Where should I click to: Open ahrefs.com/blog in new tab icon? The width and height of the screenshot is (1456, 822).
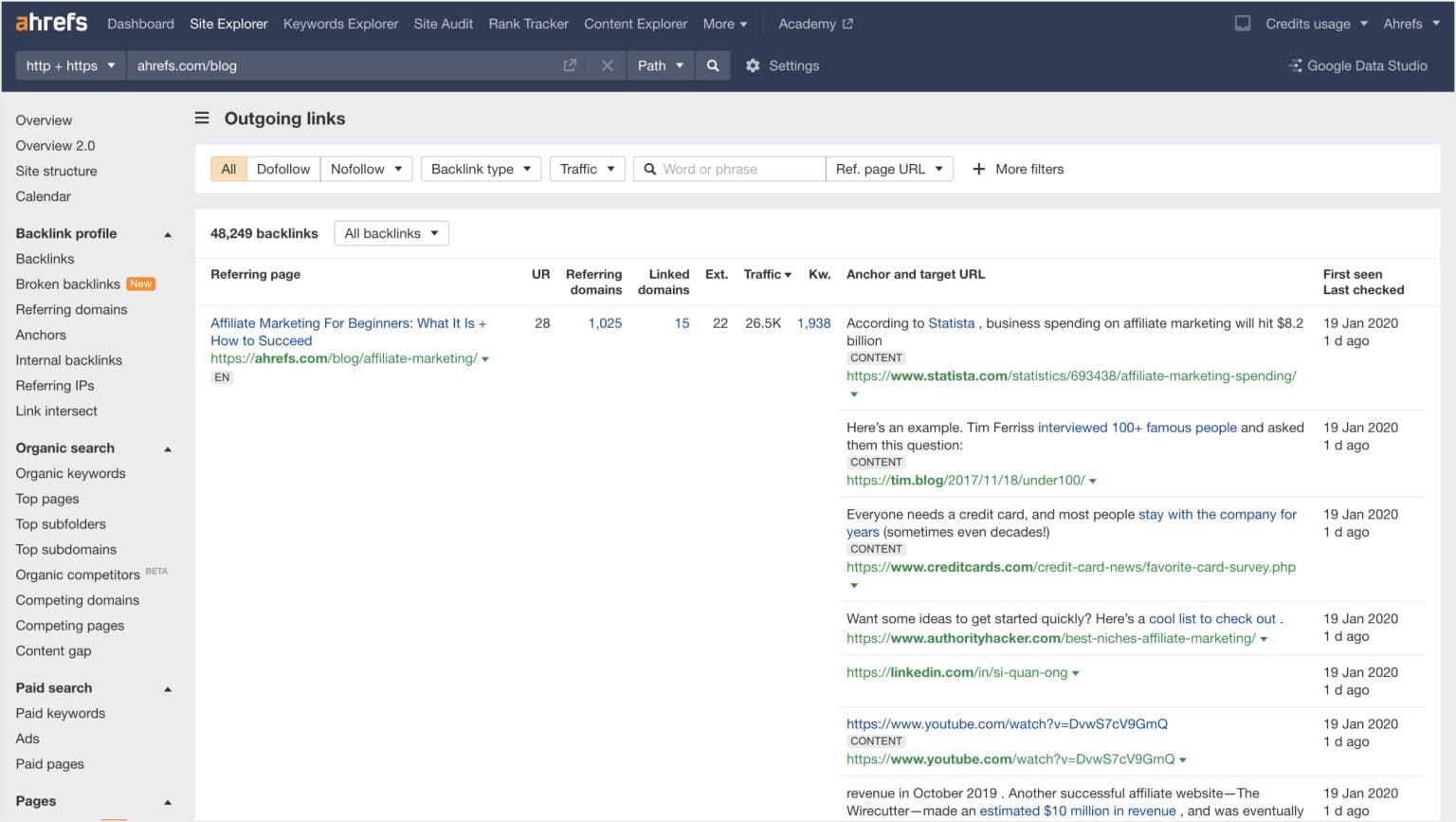(570, 65)
